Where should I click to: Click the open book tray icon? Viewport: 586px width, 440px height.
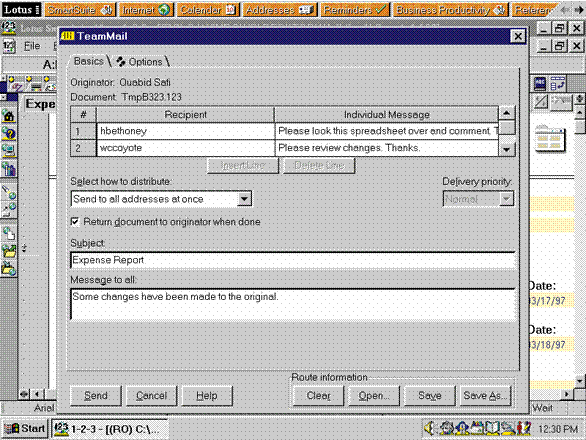point(492,428)
